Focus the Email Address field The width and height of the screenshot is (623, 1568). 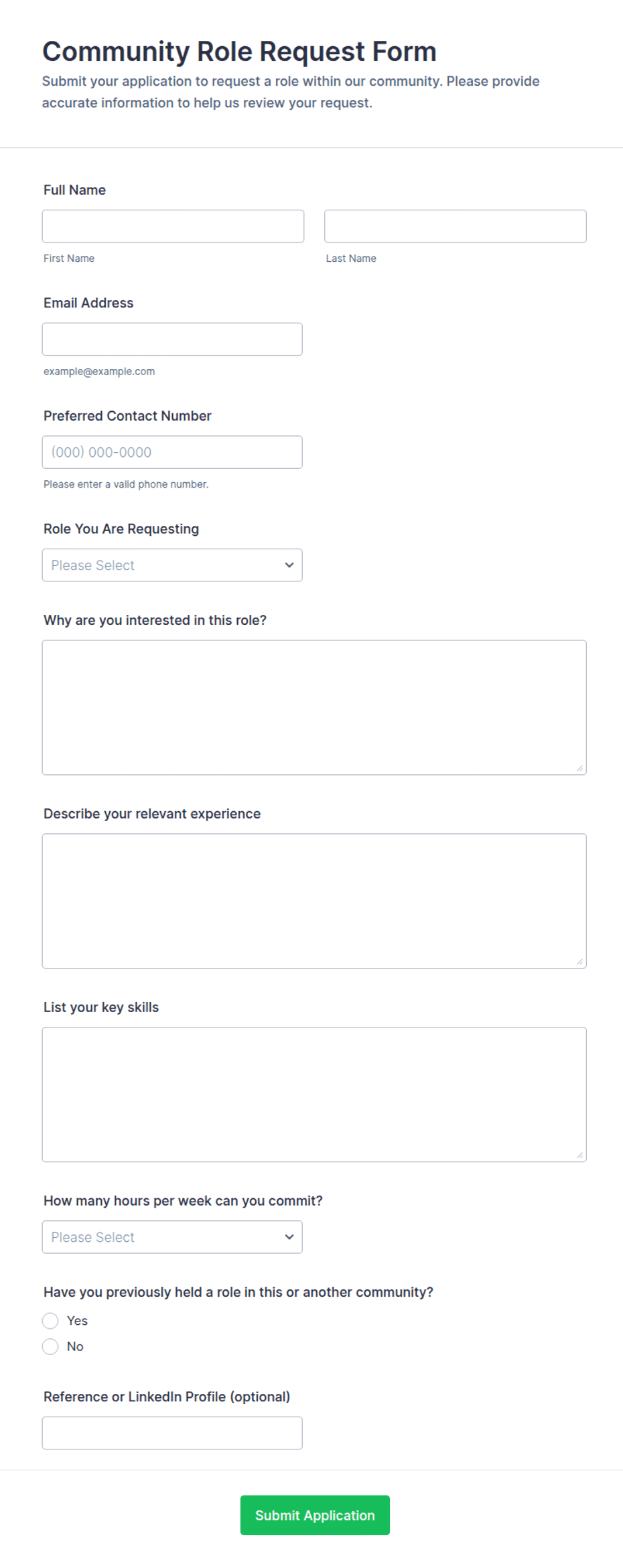click(x=172, y=340)
